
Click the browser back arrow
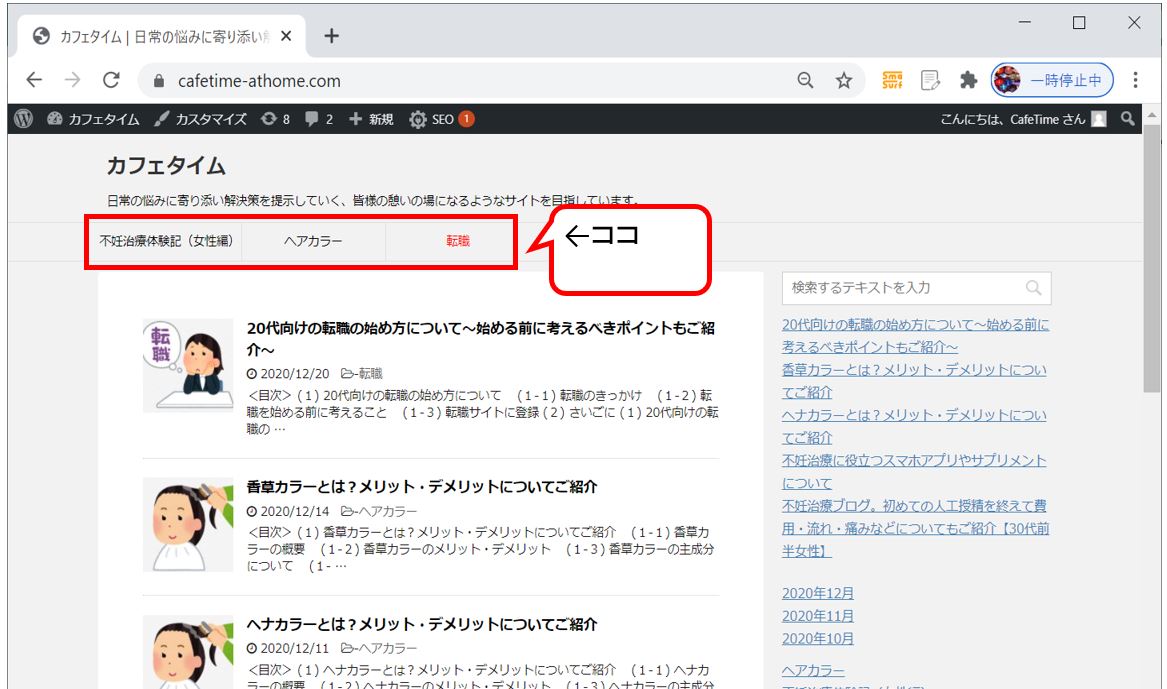point(34,81)
